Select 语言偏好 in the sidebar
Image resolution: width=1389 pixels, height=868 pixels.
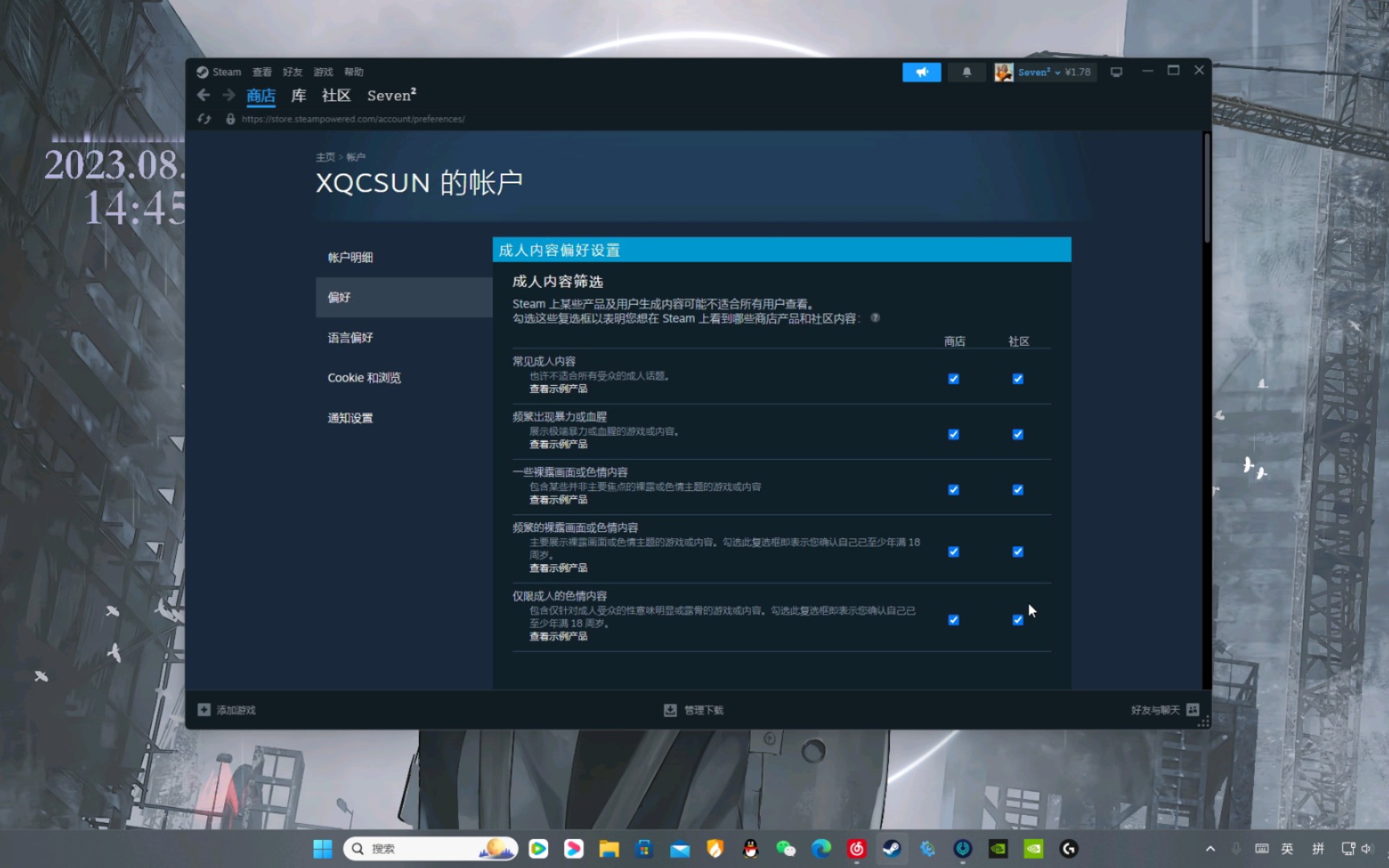[350, 338]
